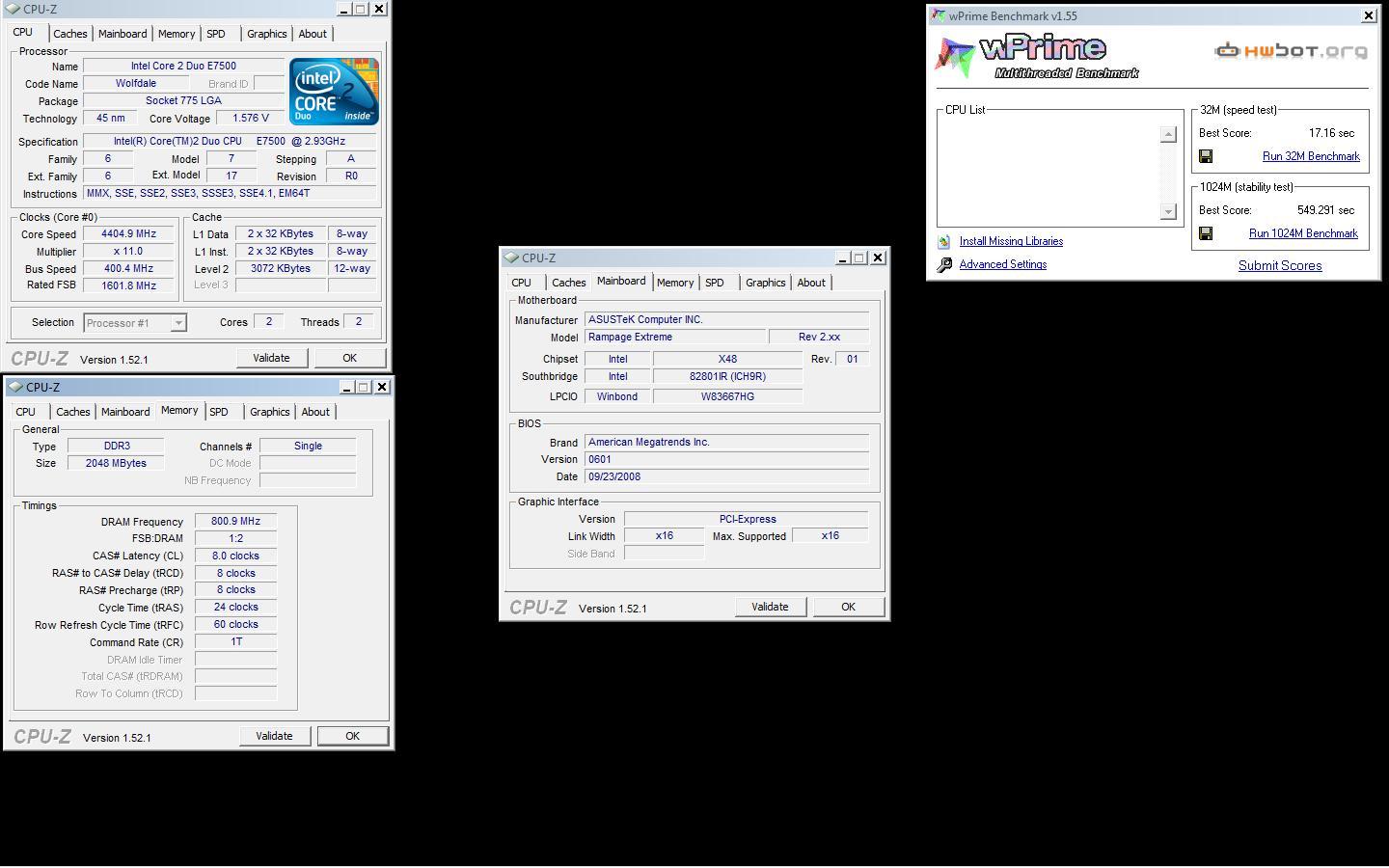Click the DRAM Frequency value 800.9 MHz

coord(235,521)
